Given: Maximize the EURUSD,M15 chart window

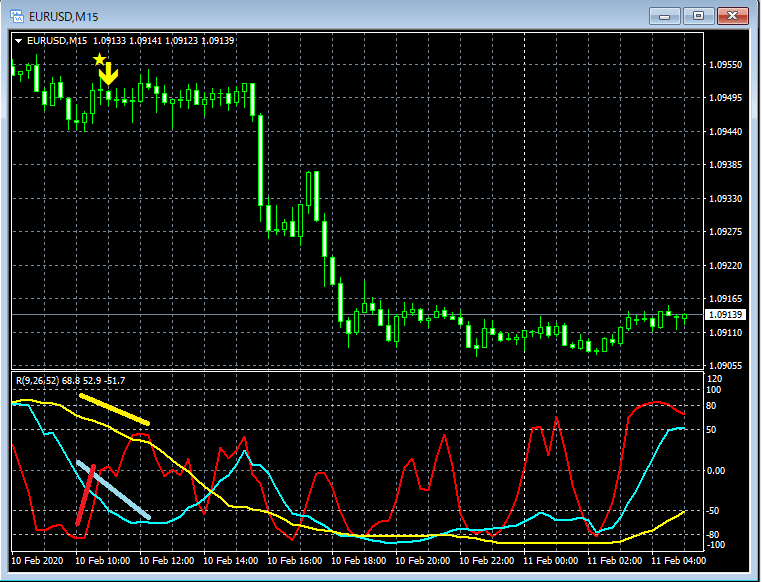Looking at the screenshot, I should pyautogui.click(x=698, y=16).
